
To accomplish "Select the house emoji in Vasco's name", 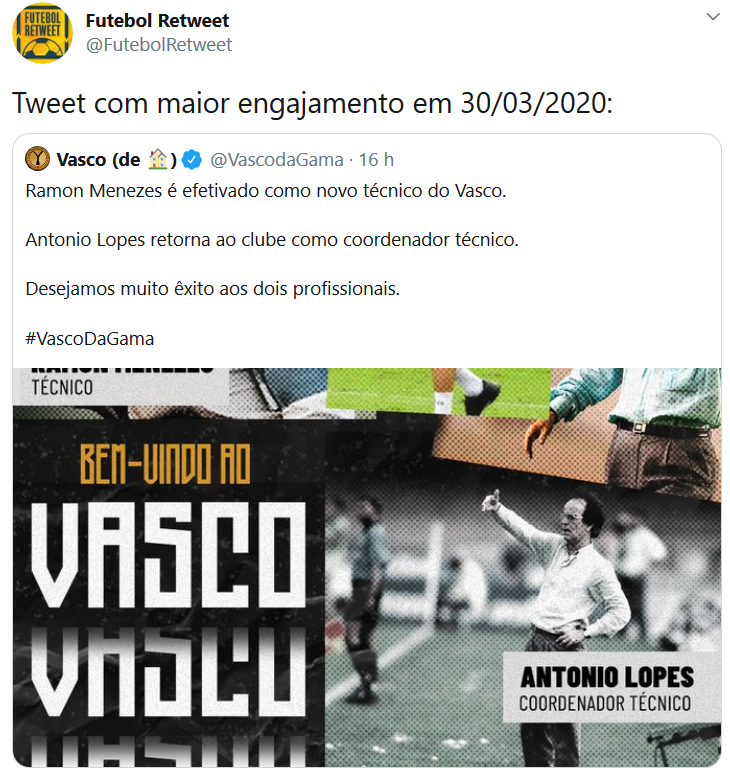I will click(x=158, y=159).
